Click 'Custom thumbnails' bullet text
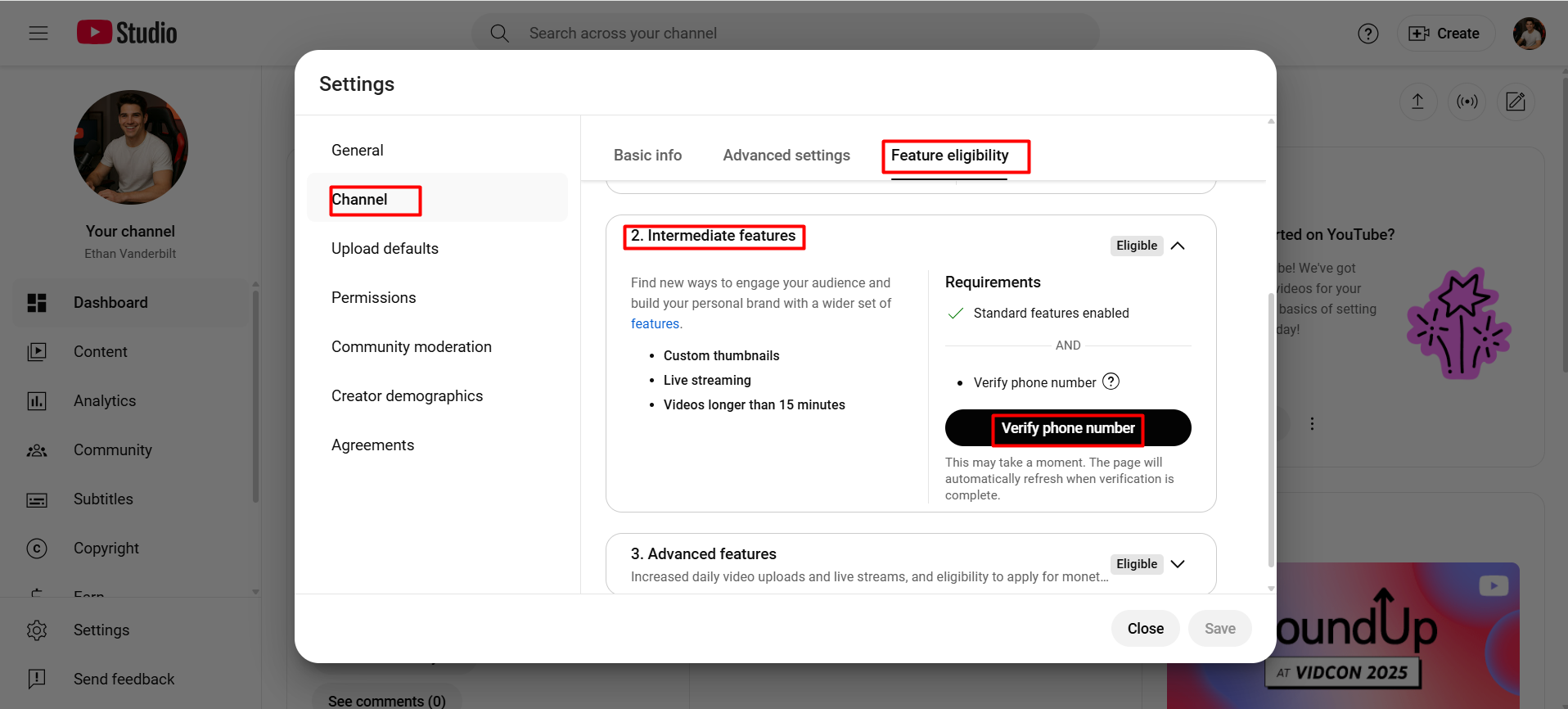This screenshot has width=1568, height=709. [x=721, y=356]
